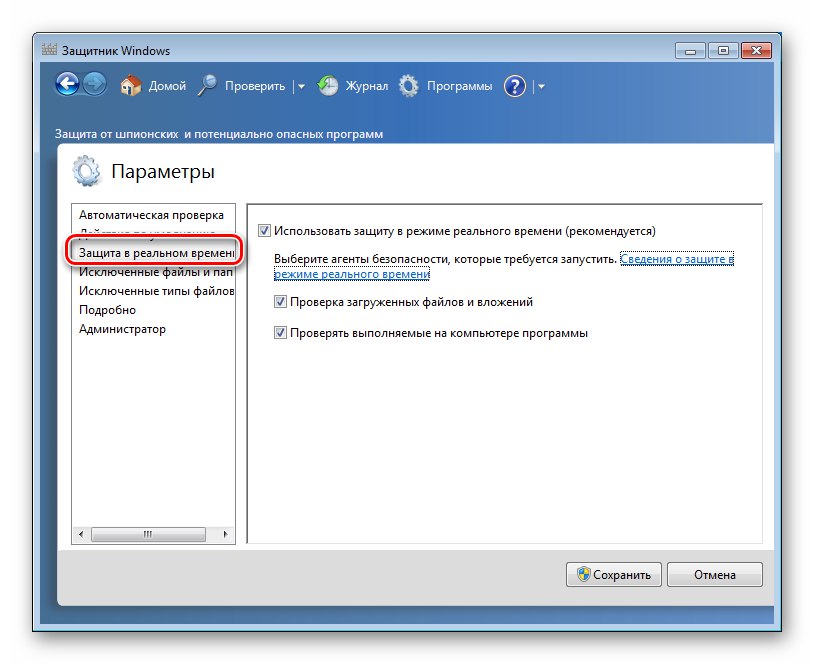The image size is (814, 664).
Task: Select Защита в реальном времени list item
Action: pyautogui.click(x=156, y=253)
